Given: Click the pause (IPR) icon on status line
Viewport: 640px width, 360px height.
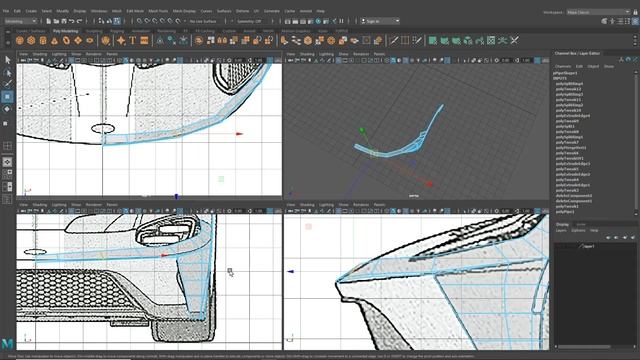Looking at the screenshot, I should coord(342,21).
